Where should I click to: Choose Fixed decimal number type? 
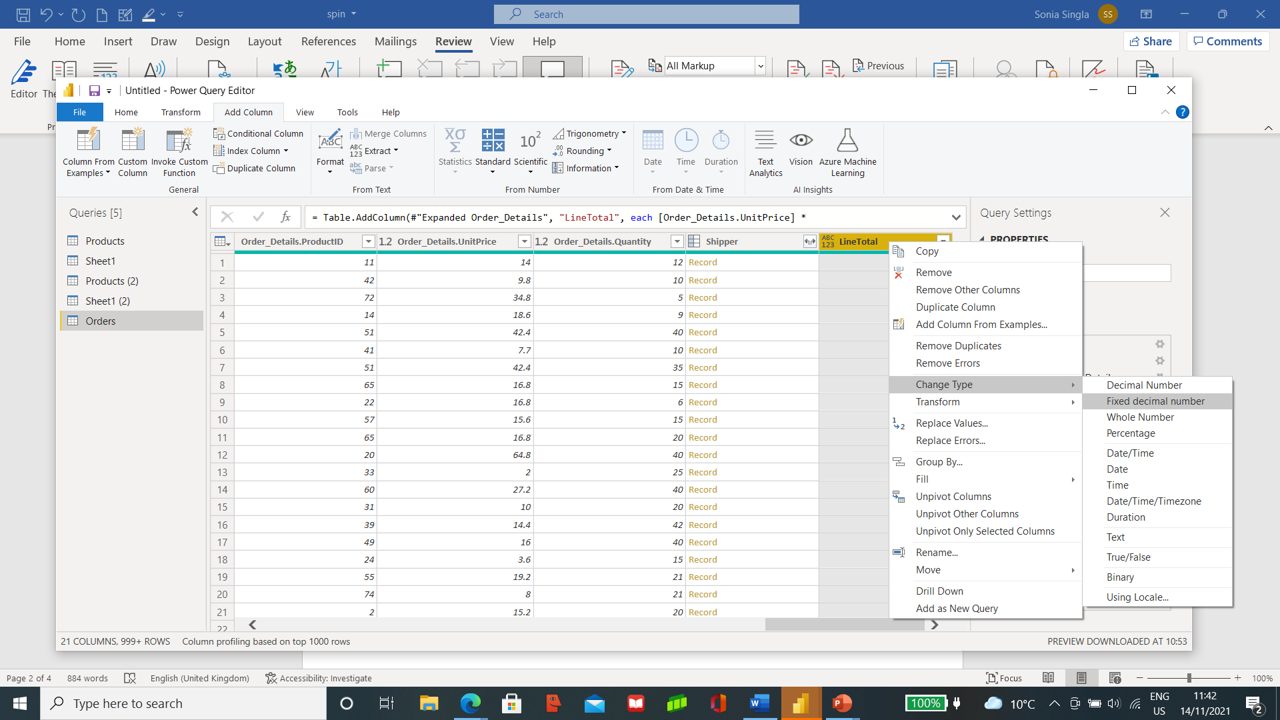click(x=1157, y=401)
